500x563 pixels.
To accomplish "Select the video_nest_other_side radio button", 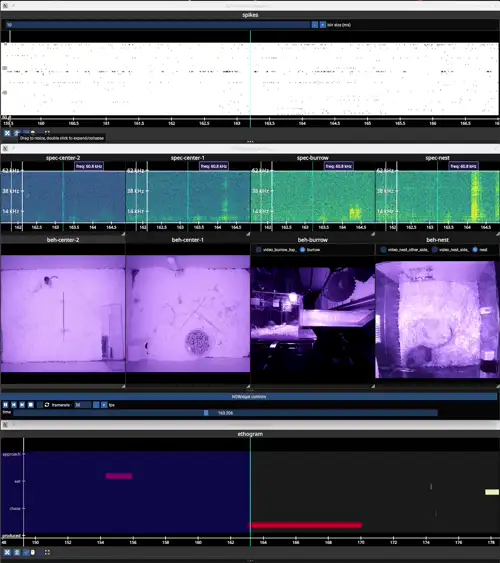I will (x=383, y=250).
